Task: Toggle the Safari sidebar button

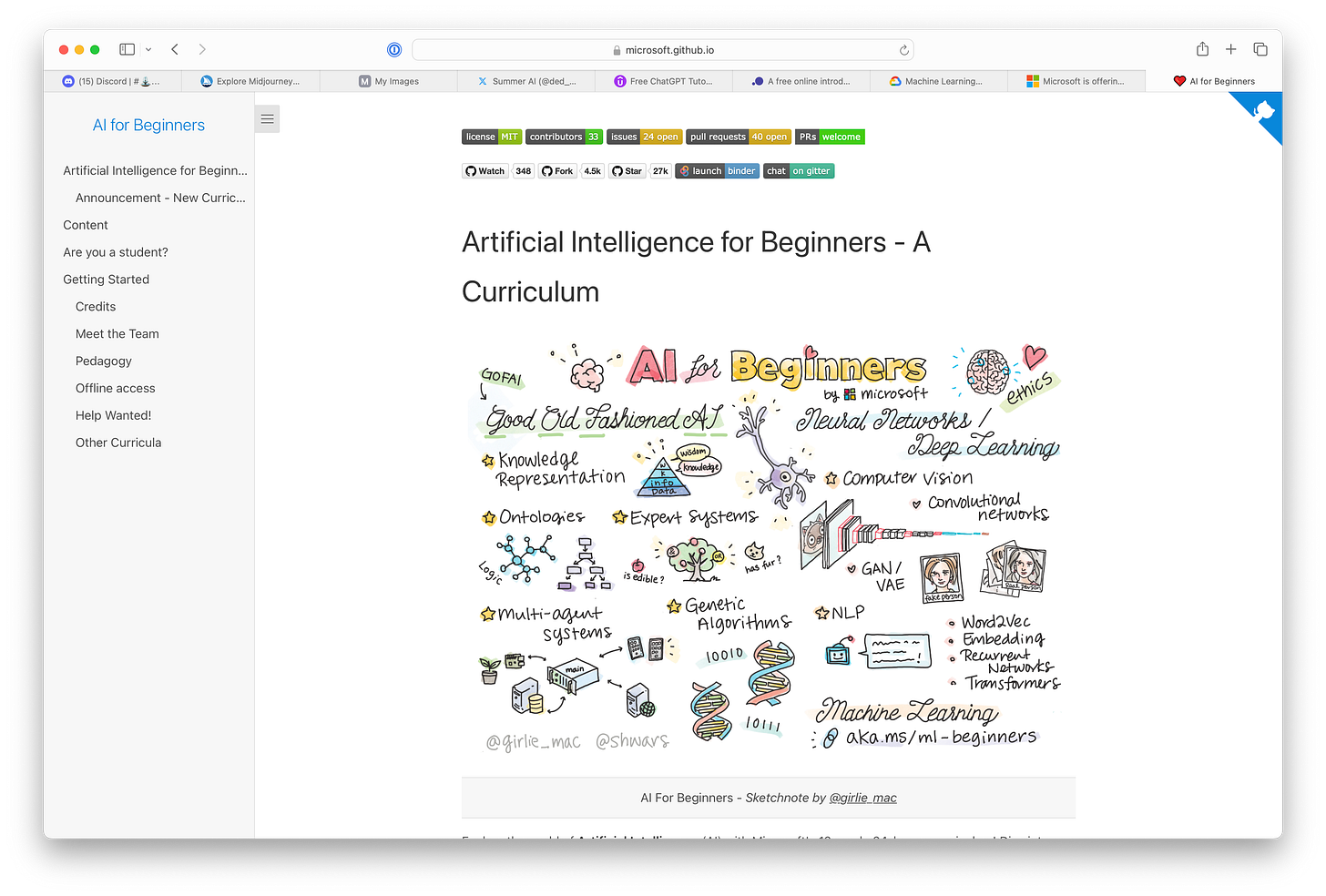Action: coord(127,49)
